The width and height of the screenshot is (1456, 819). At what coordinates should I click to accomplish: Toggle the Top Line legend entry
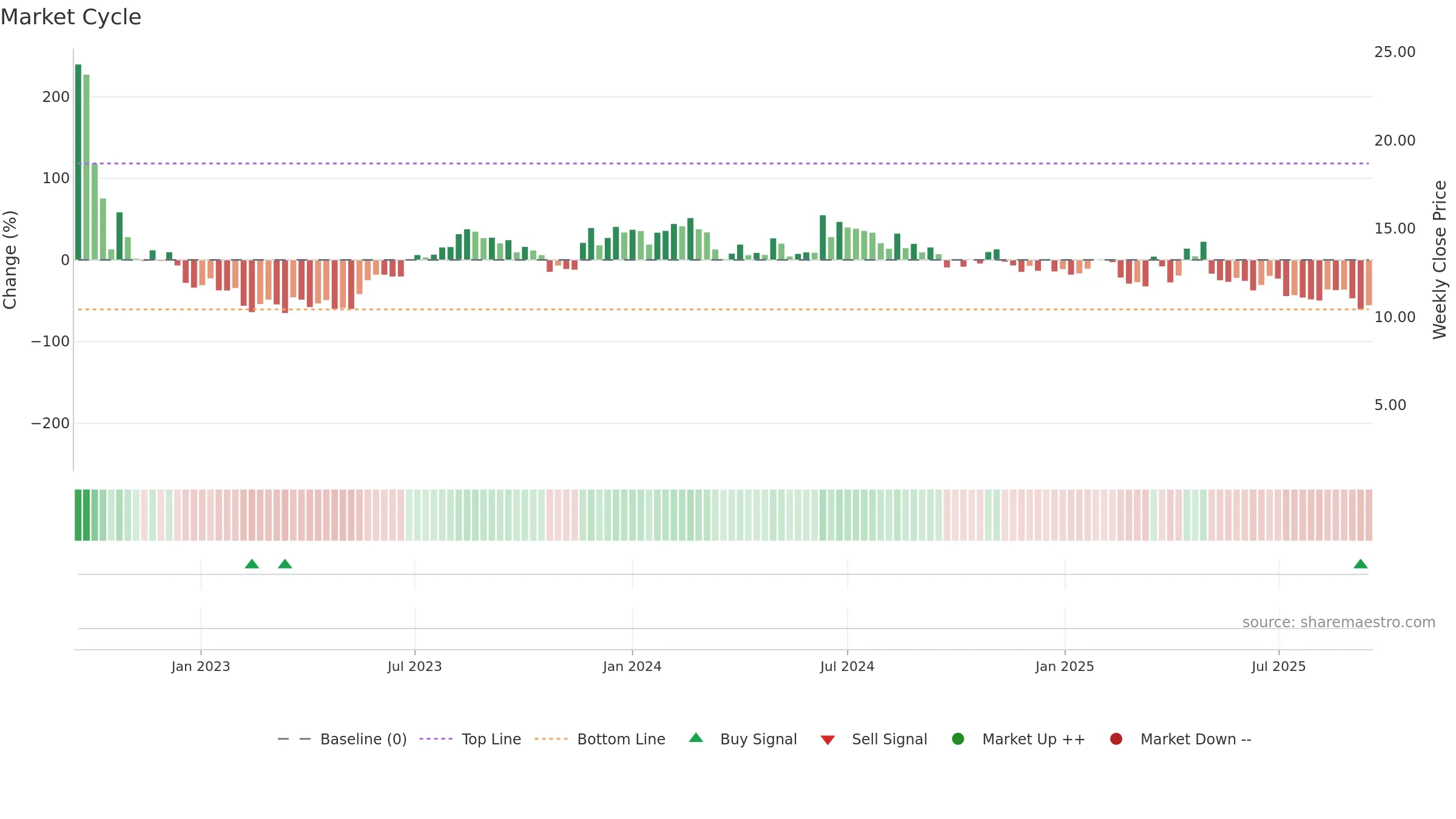pos(470,739)
